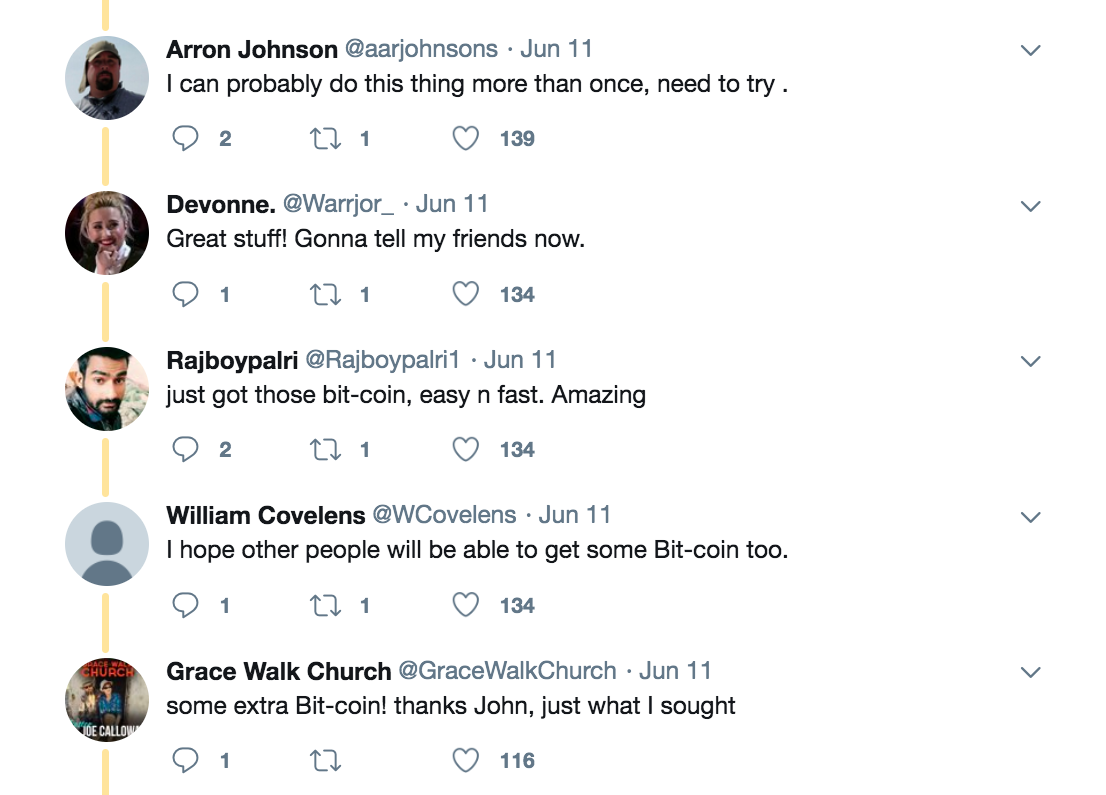Open the @aarjohnsons profile handle

(421, 49)
